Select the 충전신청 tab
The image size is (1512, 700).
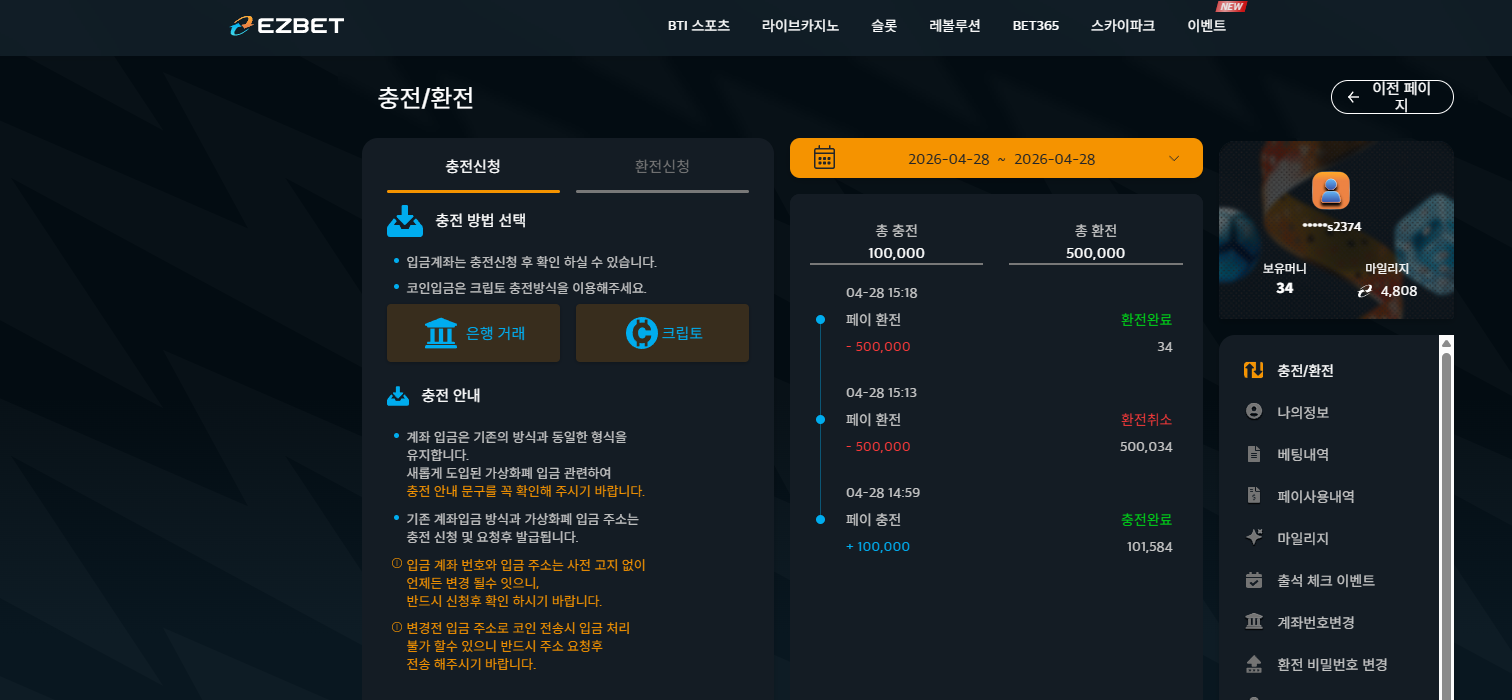point(473,166)
